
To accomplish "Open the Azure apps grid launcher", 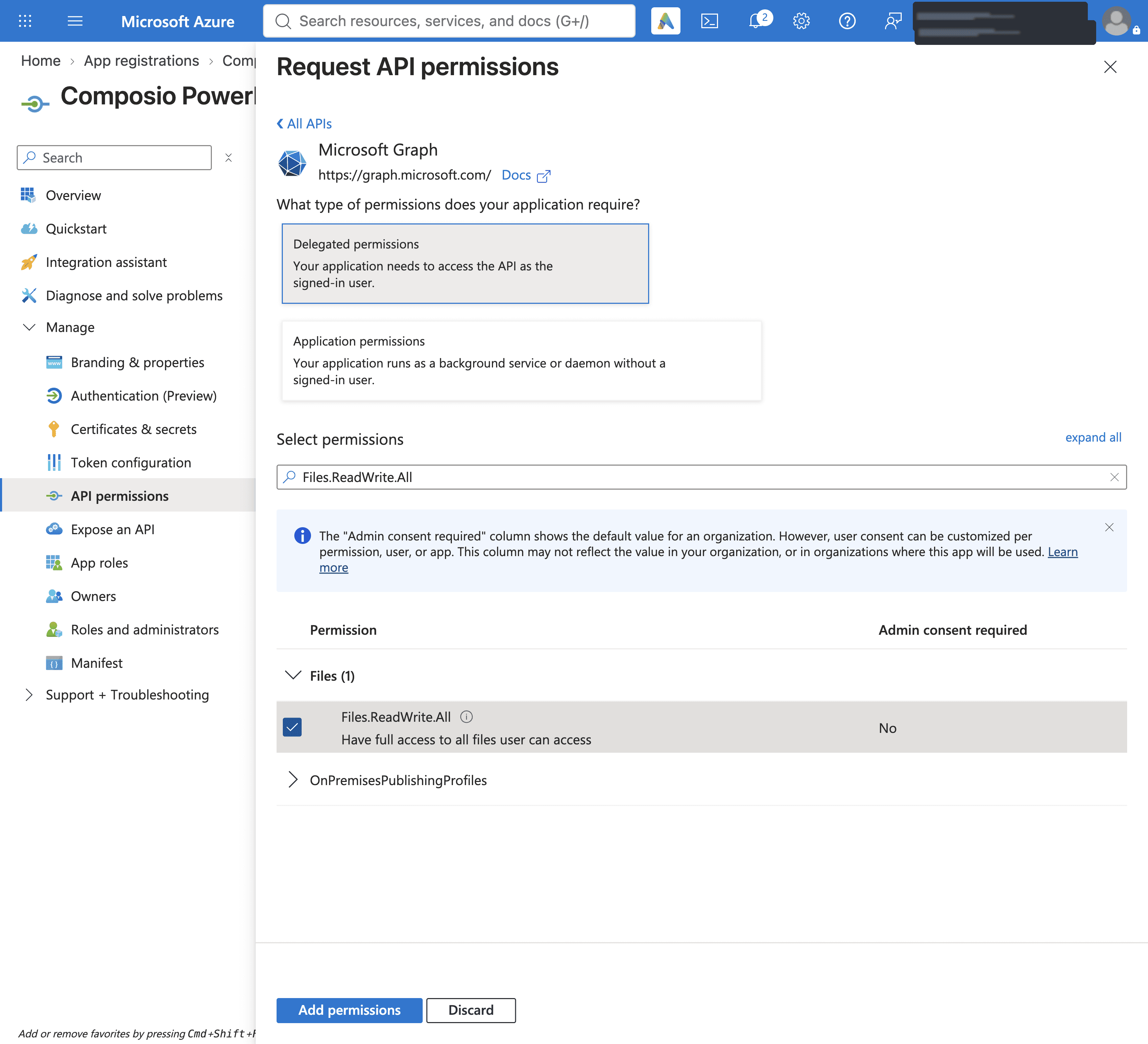I will click(x=25, y=21).
